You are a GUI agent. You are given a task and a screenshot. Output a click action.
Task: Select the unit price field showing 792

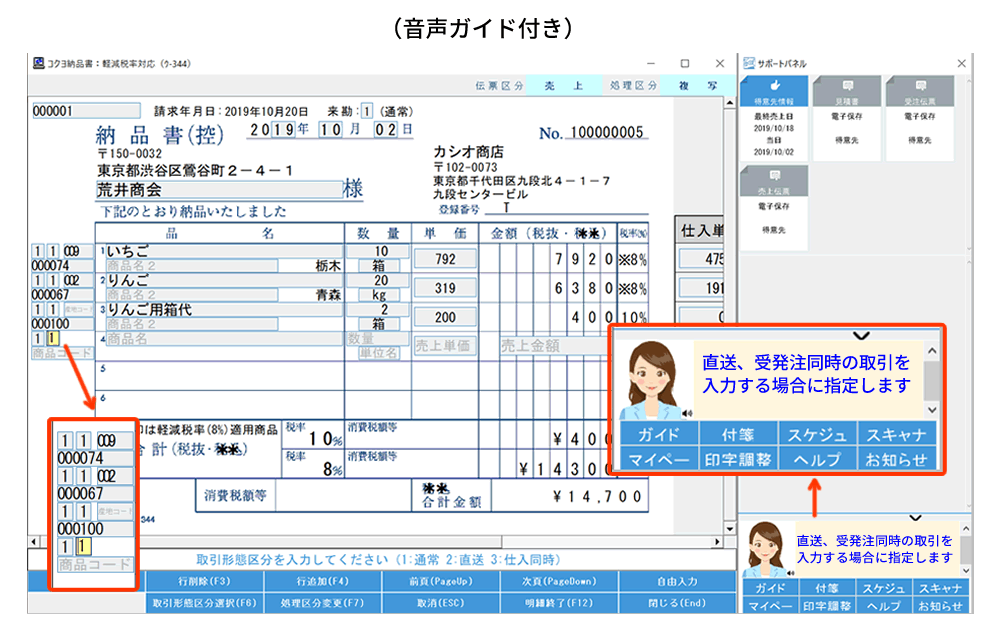[445, 260]
